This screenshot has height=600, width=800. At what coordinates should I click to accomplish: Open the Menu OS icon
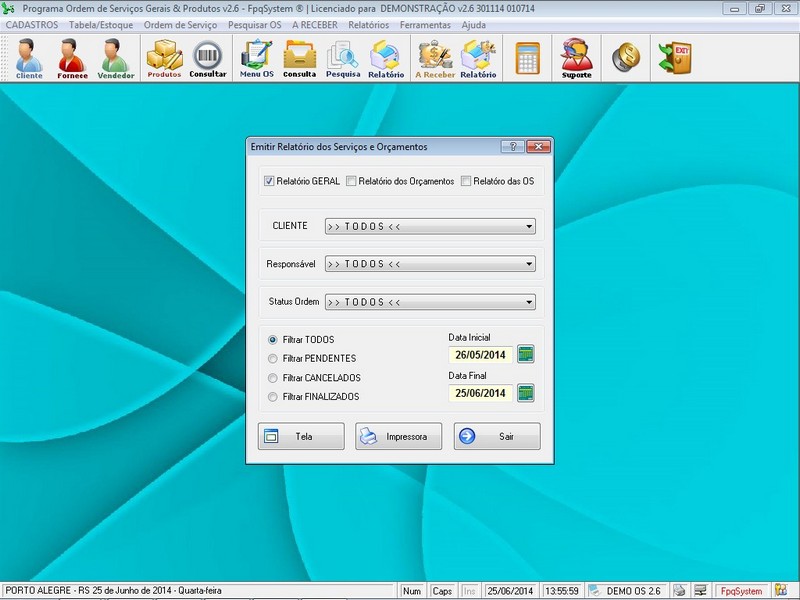[x=256, y=58]
